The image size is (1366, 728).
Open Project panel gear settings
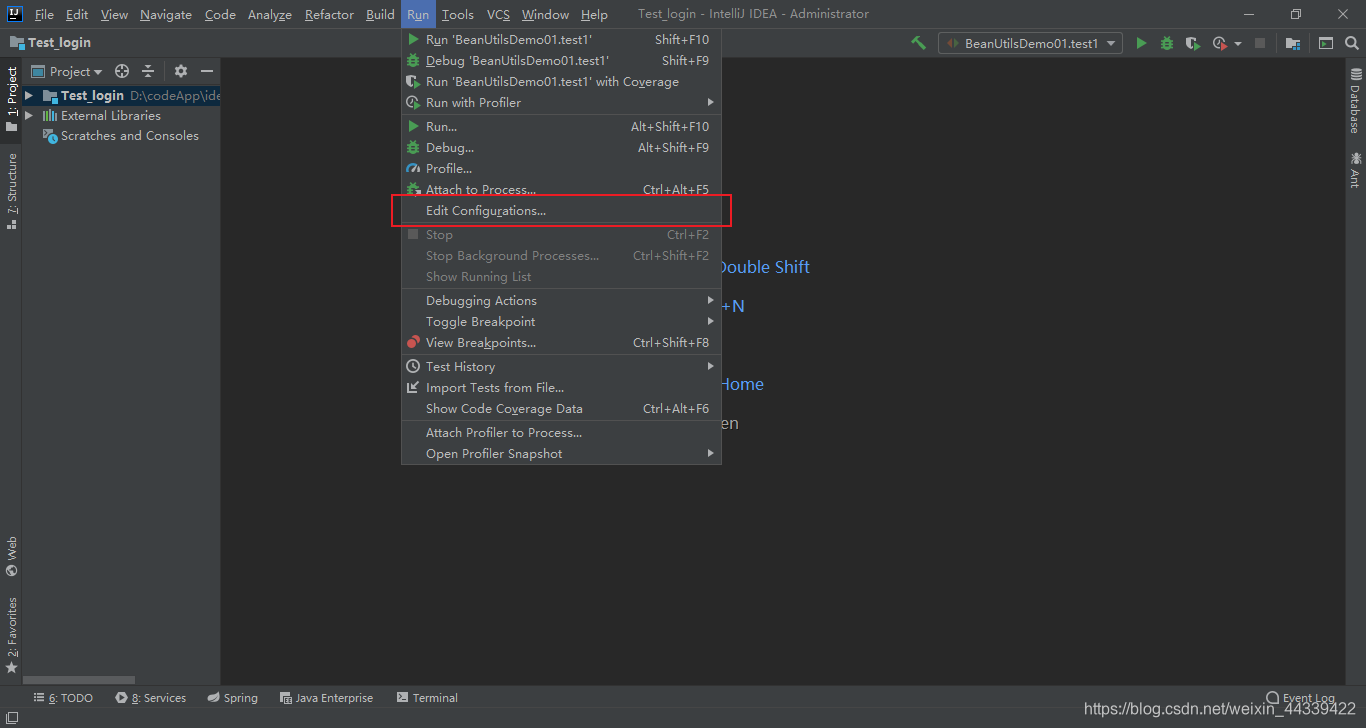click(x=181, y=71)
